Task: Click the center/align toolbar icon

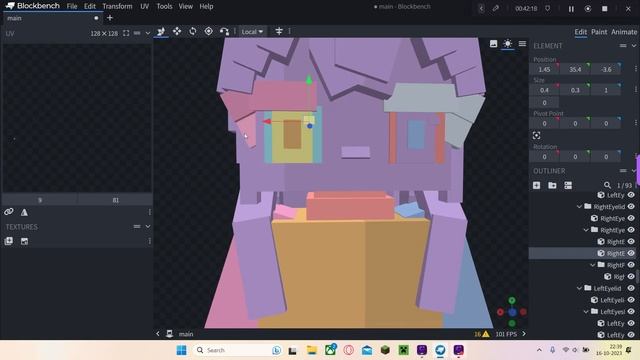Action: (x=279, y=31)
